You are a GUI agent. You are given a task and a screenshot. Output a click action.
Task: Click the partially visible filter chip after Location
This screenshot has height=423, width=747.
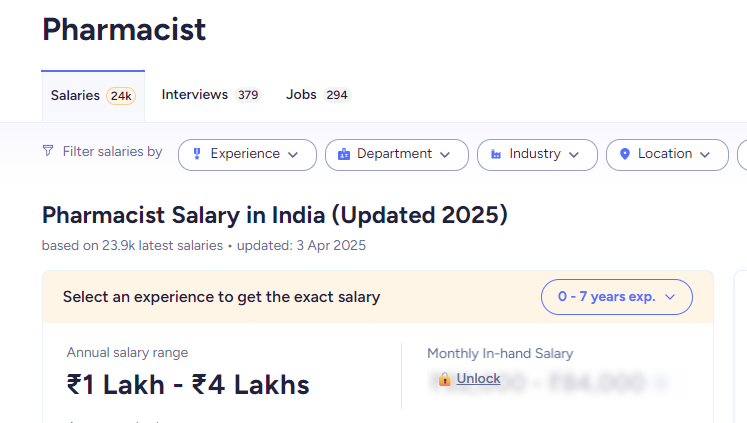pos(742,155)
